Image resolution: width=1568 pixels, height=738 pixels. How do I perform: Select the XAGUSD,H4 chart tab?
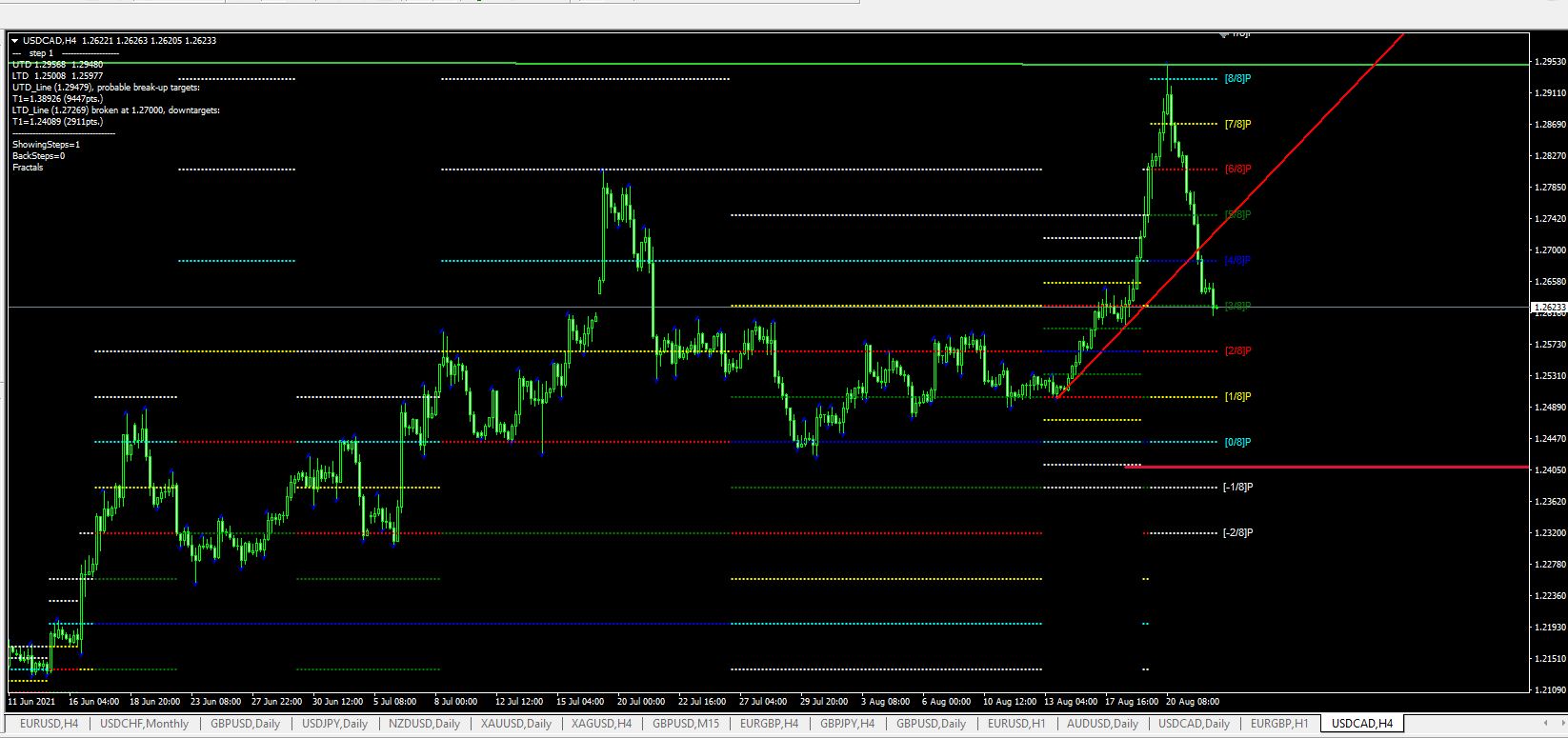[600, 724]
